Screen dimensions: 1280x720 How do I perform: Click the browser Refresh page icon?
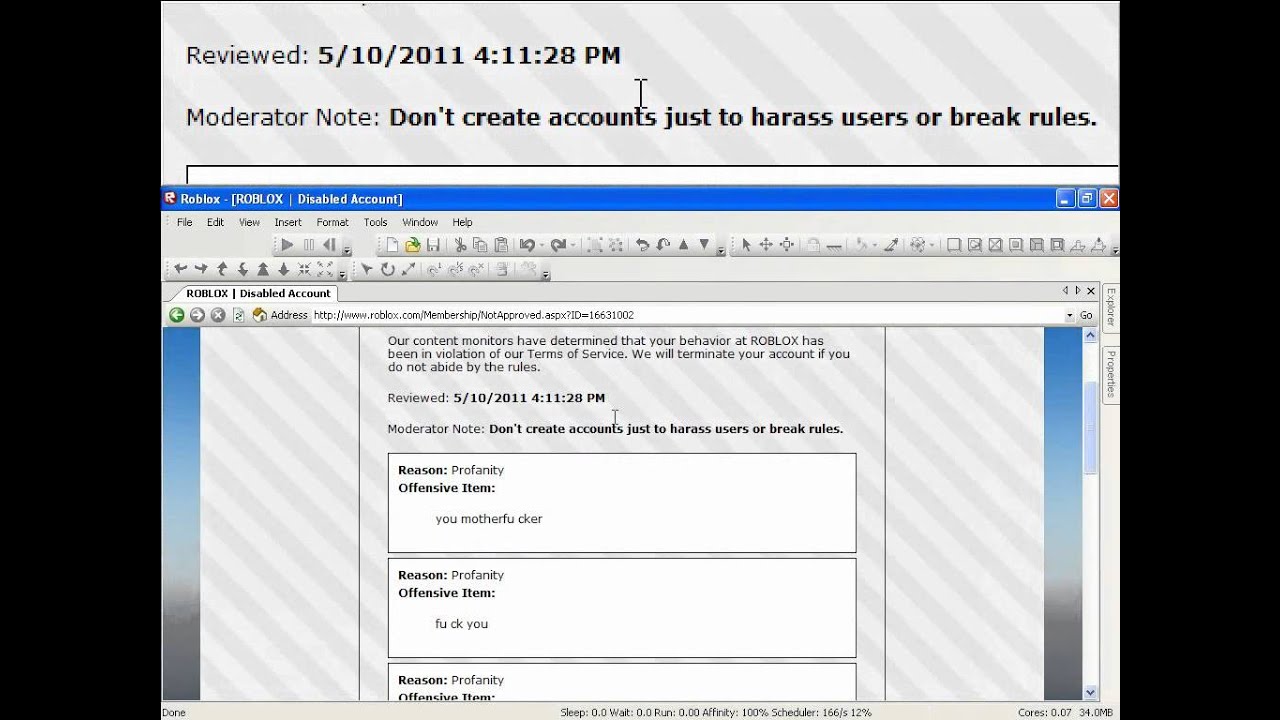point(239,315)
